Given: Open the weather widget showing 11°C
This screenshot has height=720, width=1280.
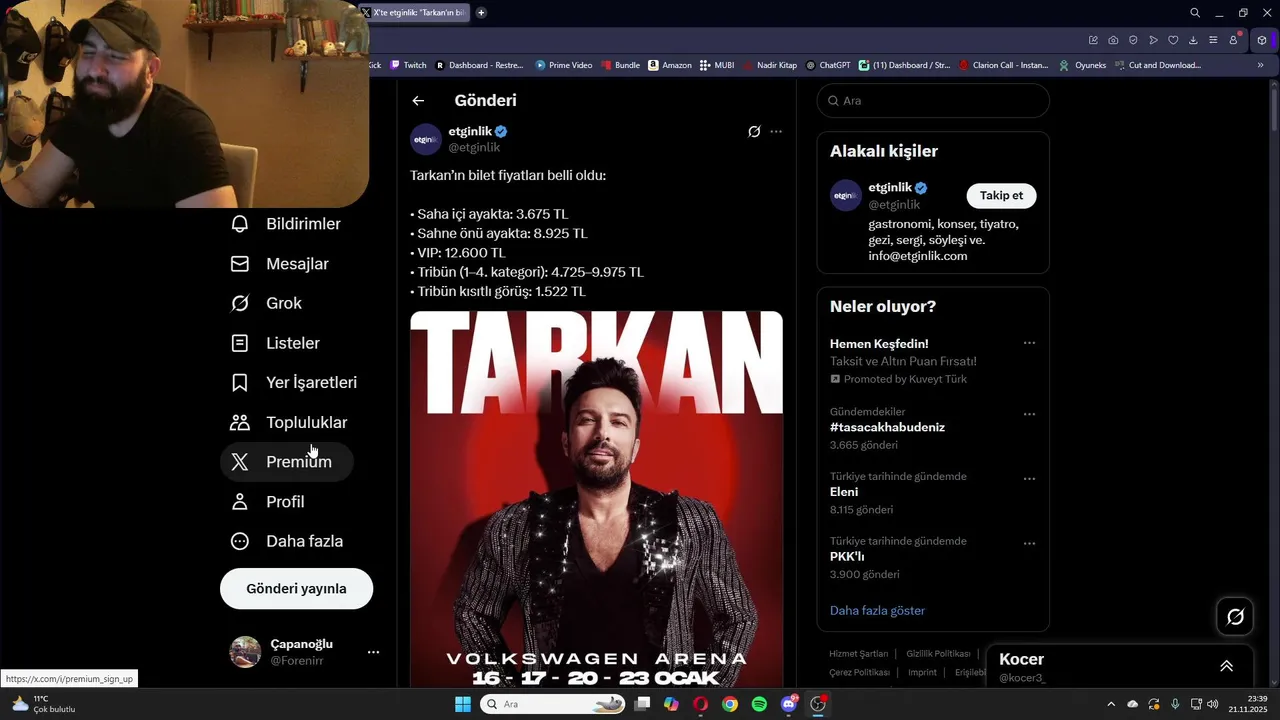Looking at the screenshot, I should (x=42, y=704).
